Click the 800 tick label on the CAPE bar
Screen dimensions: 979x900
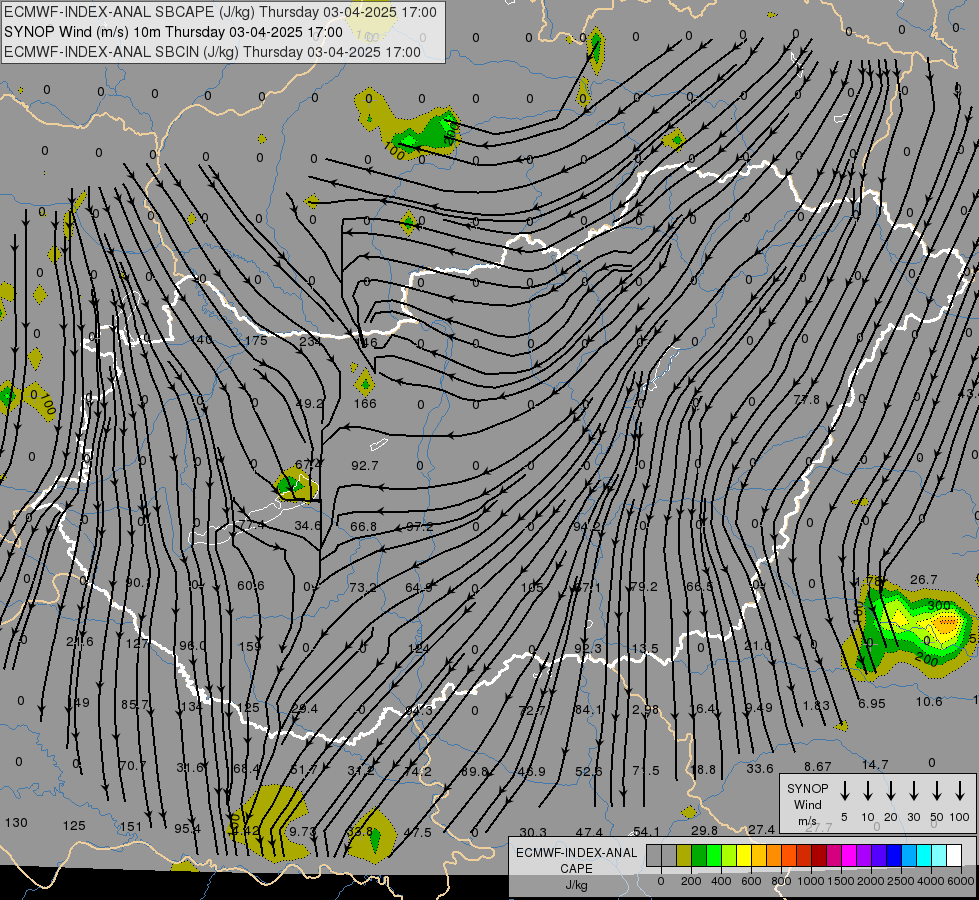[781, 881]
